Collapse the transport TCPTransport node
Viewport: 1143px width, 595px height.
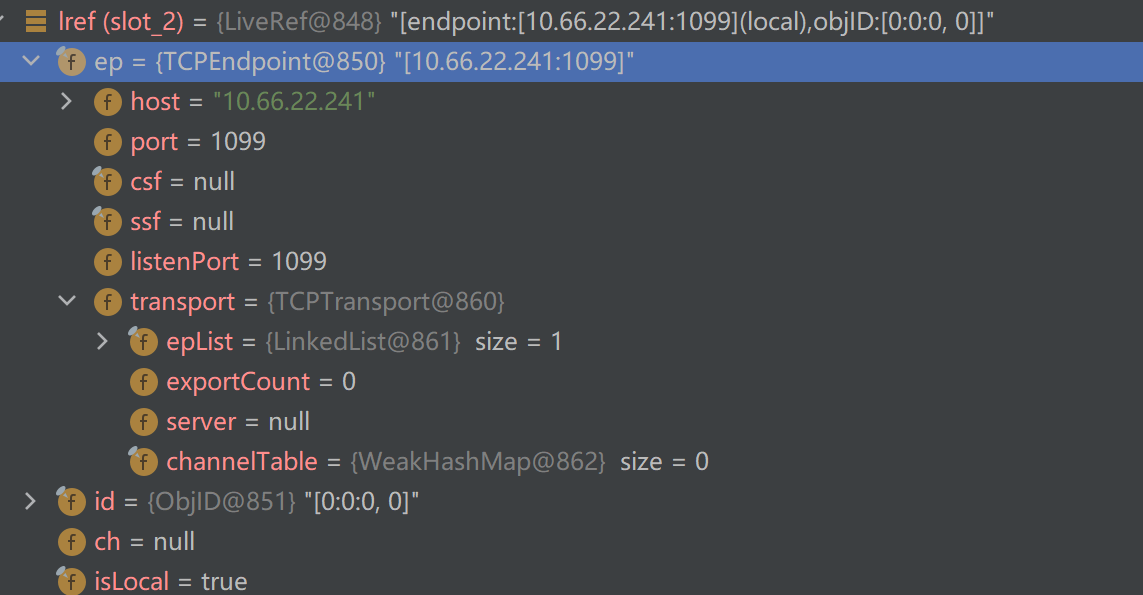[67, 302]
